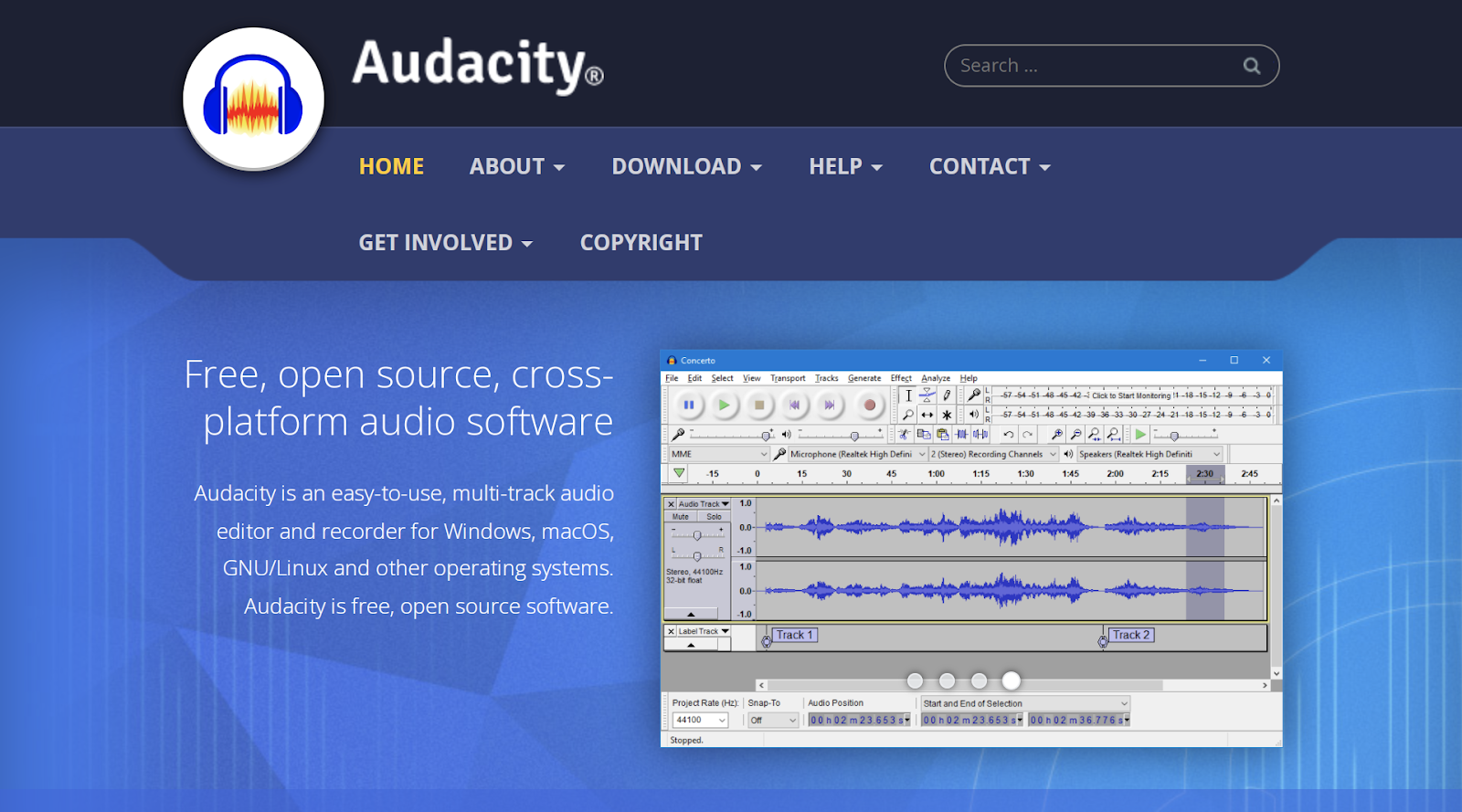Image resolution: width=1462 pixels, height=812 pixels.
Task: Open the Effect menu in Audacity
Action: tap(901, 378)
